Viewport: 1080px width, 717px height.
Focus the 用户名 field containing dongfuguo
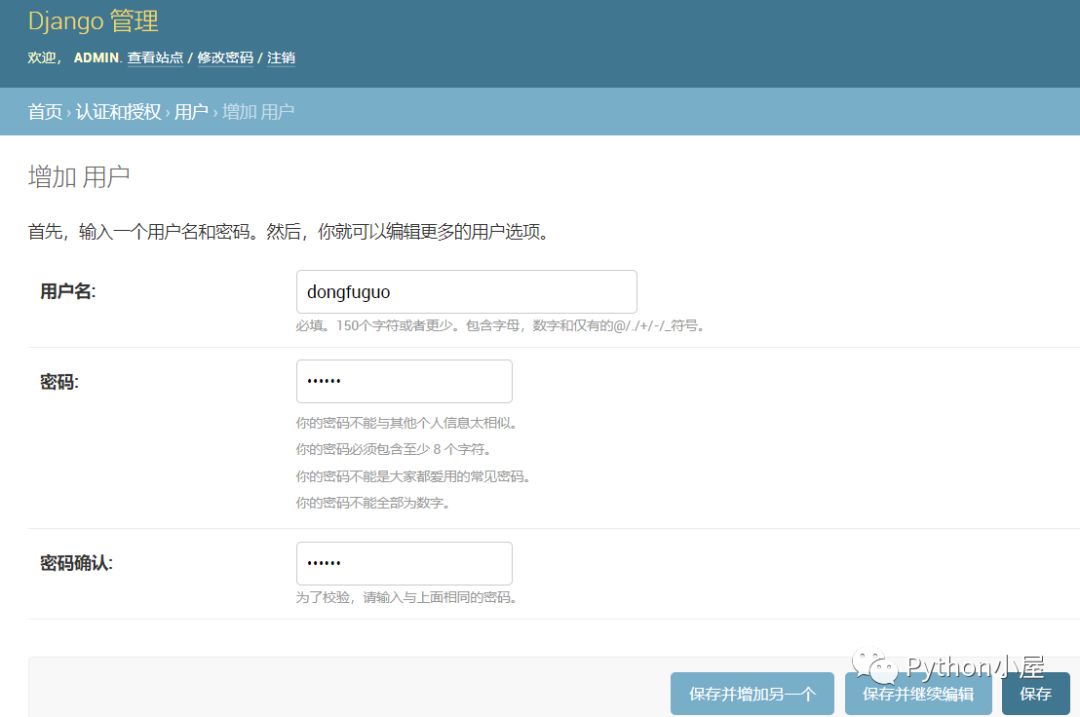[466, 292]
